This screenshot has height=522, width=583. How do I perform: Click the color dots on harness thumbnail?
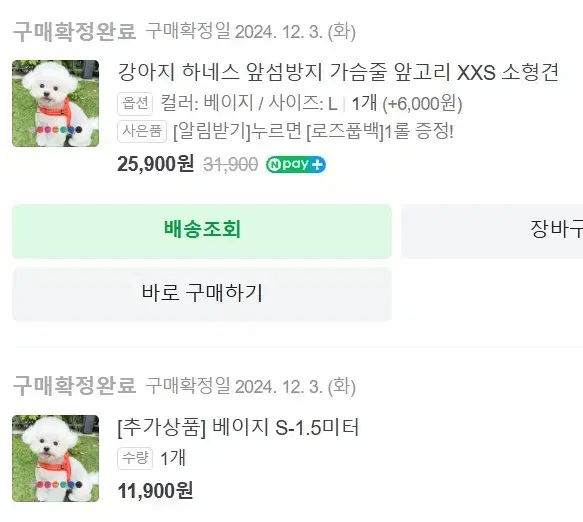click(59, 130)
